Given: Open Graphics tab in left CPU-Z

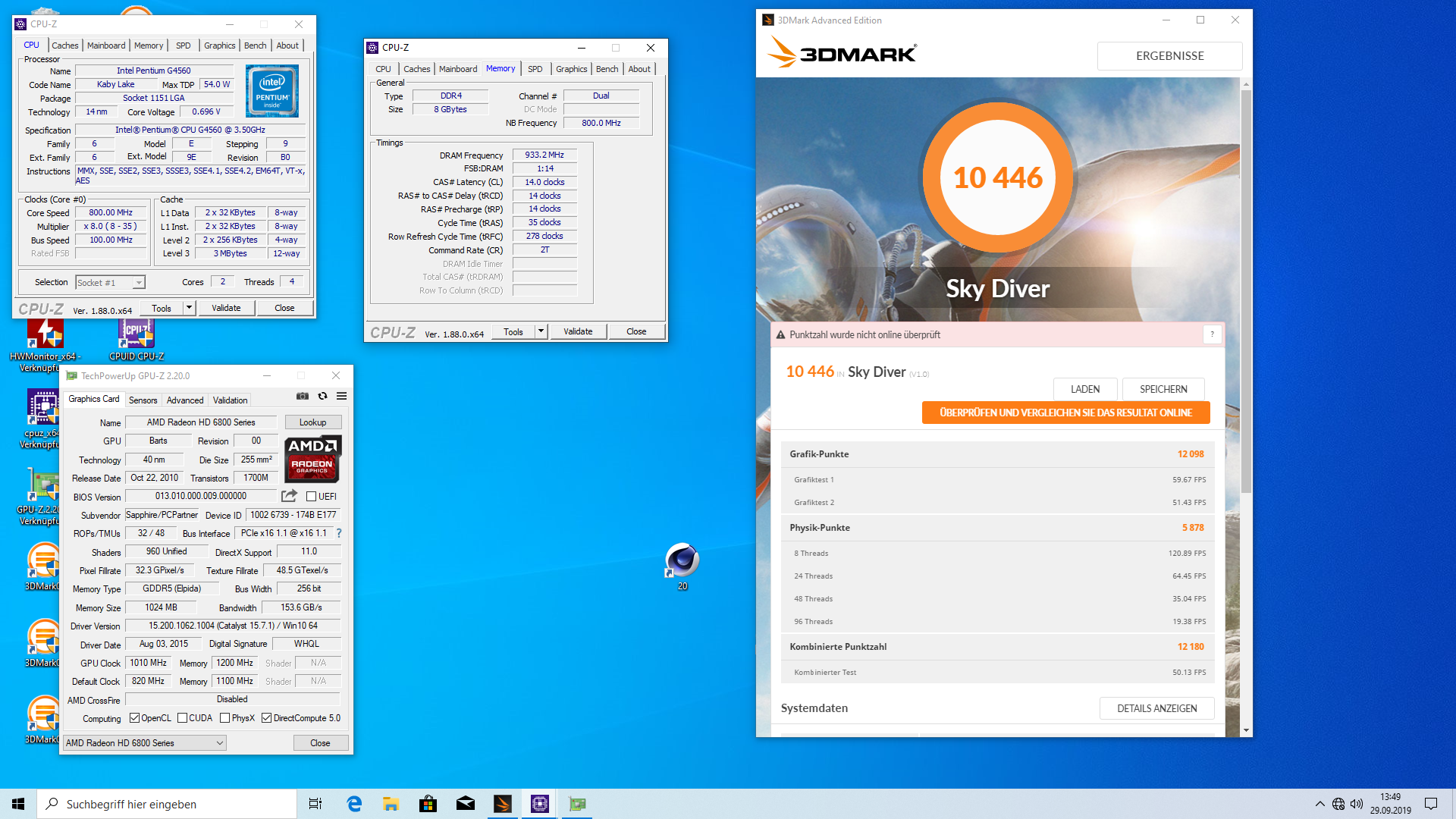Looking at the screenshot, I should coord(220,45).
